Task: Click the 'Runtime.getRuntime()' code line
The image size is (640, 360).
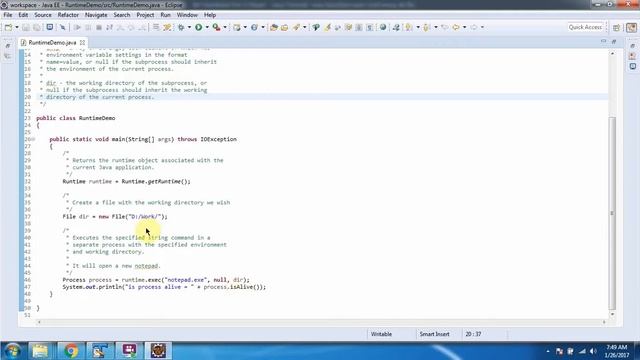Action: click(x=127, y=181)
